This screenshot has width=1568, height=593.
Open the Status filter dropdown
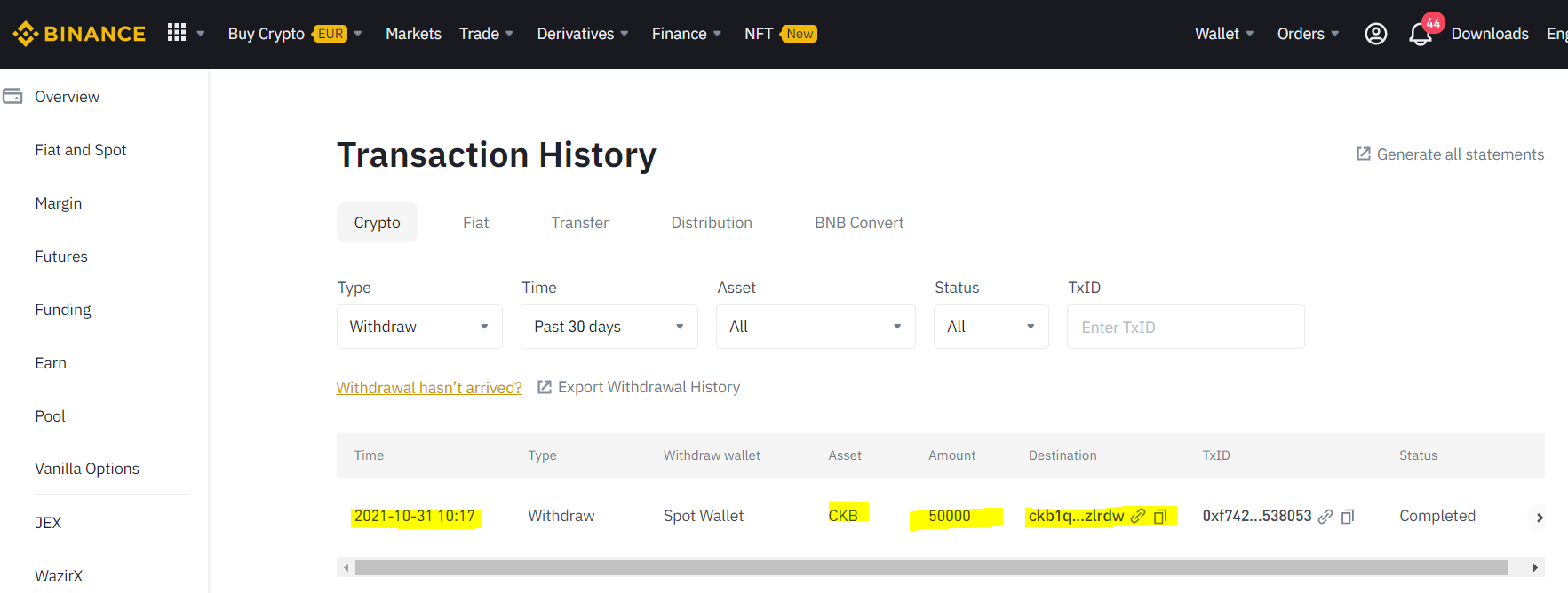[991, 327]
